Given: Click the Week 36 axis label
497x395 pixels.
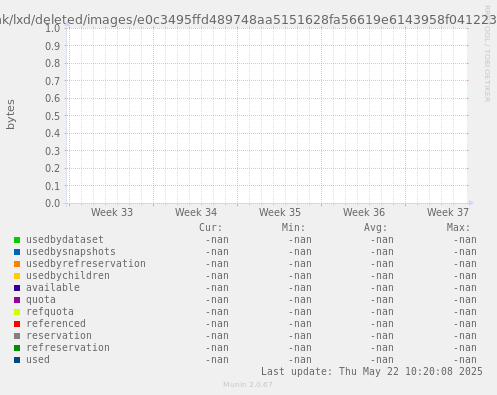Looking at the screenshot, I should coord(364,212).
